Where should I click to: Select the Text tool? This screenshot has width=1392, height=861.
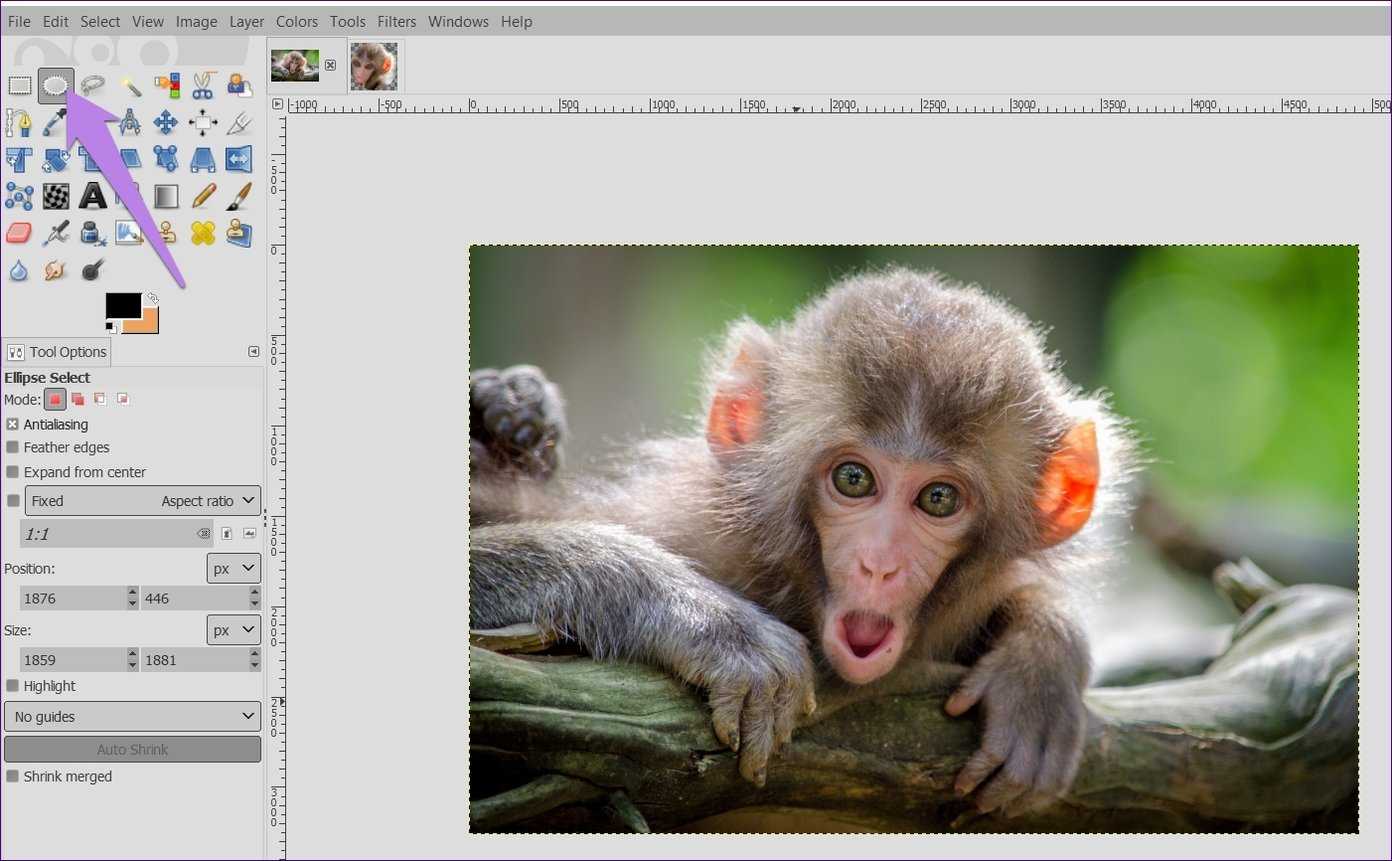(93, 196)
